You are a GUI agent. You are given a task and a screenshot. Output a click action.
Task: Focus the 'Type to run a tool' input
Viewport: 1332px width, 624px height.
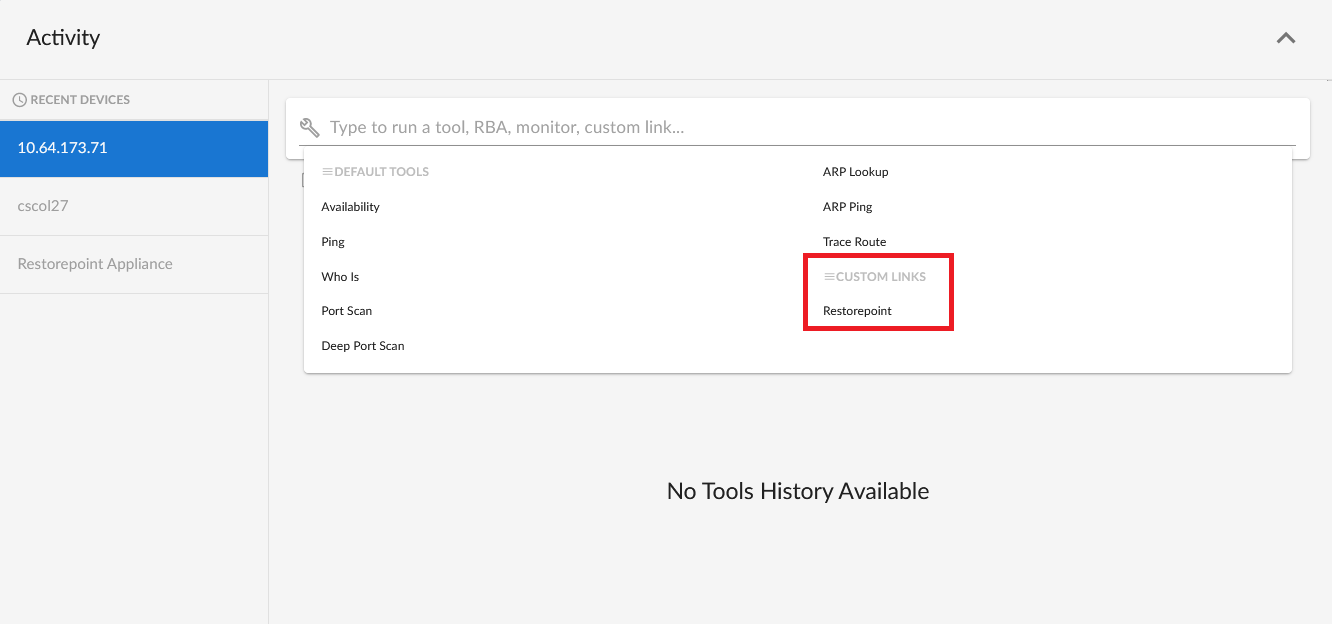pos(800,128)
